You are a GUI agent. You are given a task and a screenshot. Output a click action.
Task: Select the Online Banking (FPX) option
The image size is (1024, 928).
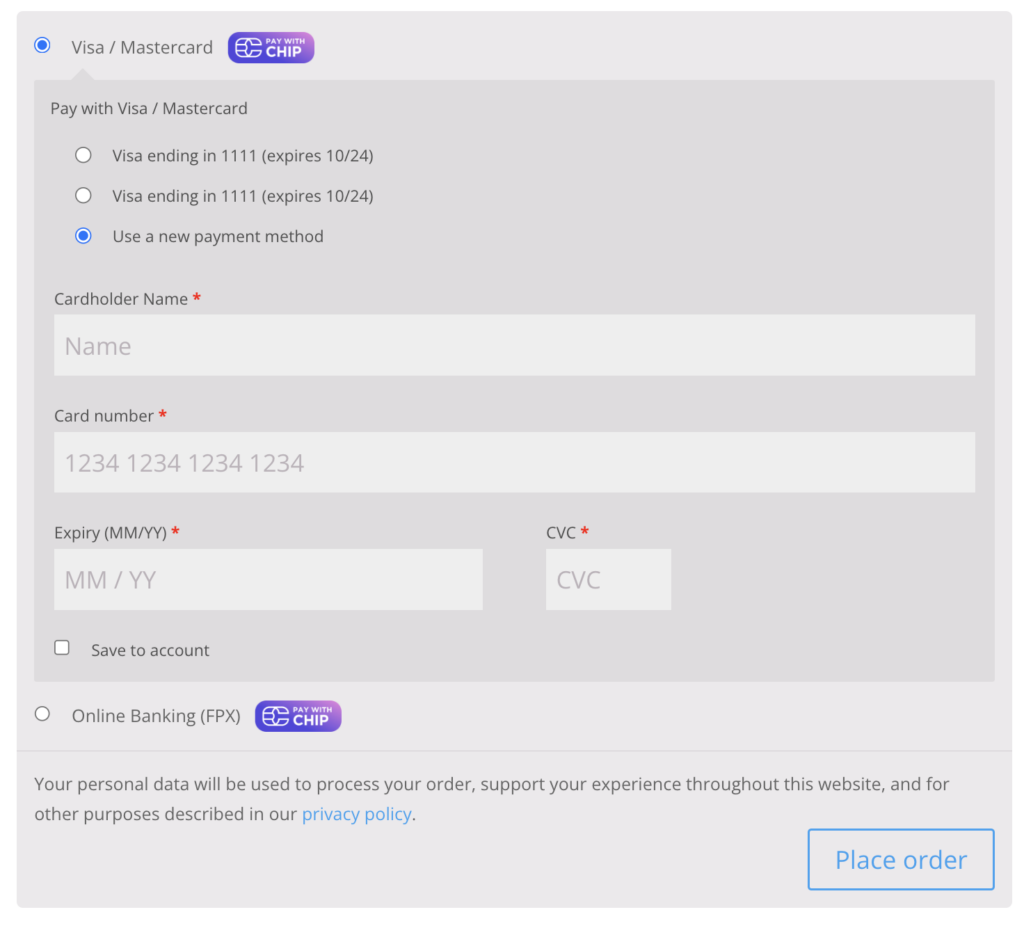coord(41,713)
